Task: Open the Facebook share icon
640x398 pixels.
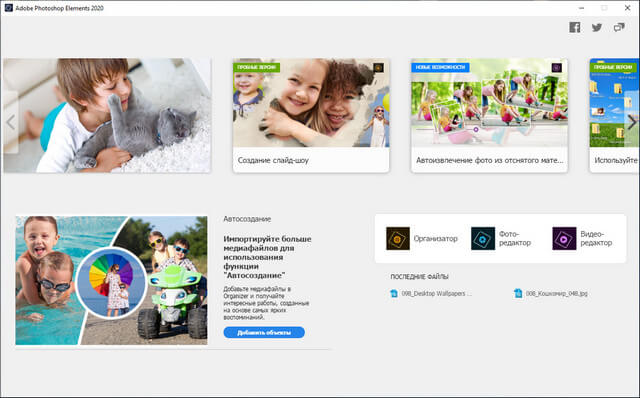Action: (x=575, y=27)
